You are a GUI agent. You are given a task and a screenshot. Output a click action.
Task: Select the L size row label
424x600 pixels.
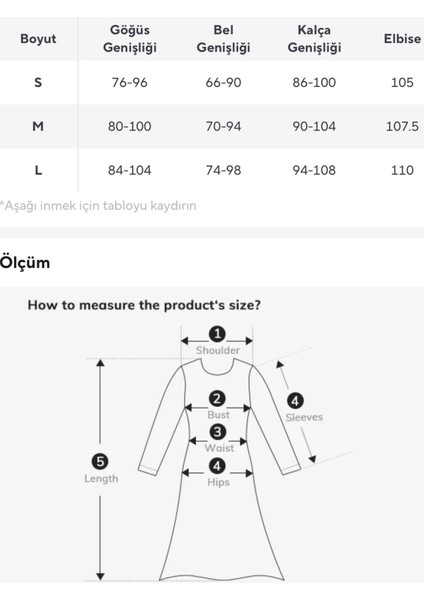(x=38, y=170)
